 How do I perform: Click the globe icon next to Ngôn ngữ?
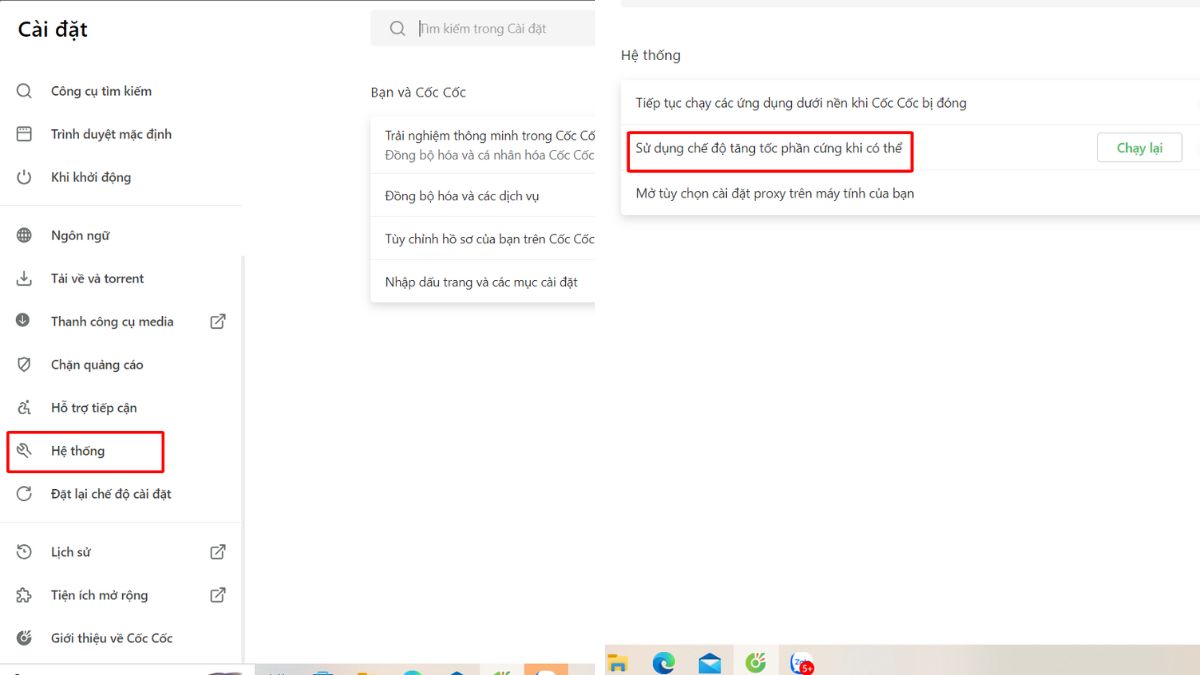click(25, 236)
